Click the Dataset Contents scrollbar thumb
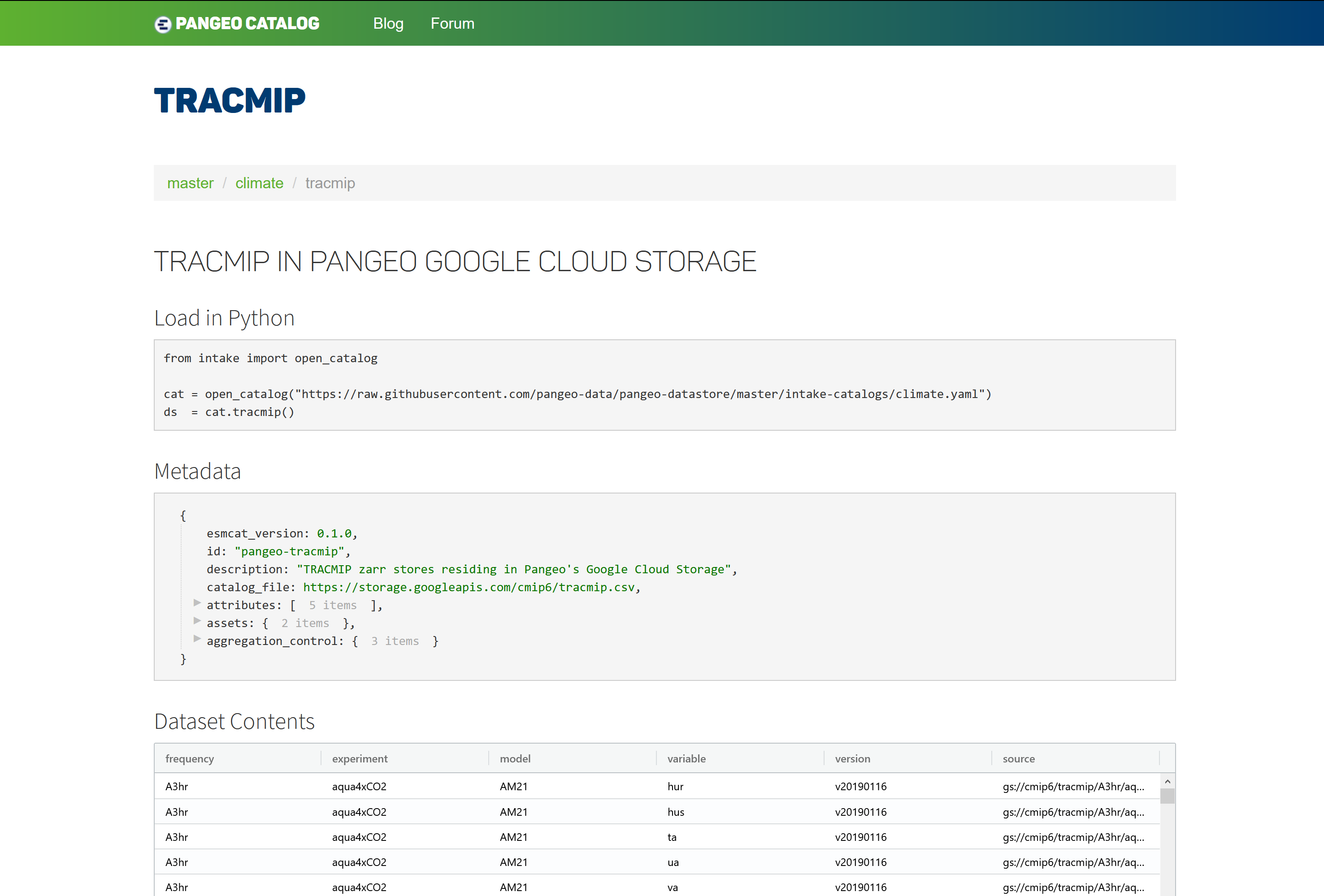Image resolution: width=1324 pixels, height=896 pixels. 1168,796
